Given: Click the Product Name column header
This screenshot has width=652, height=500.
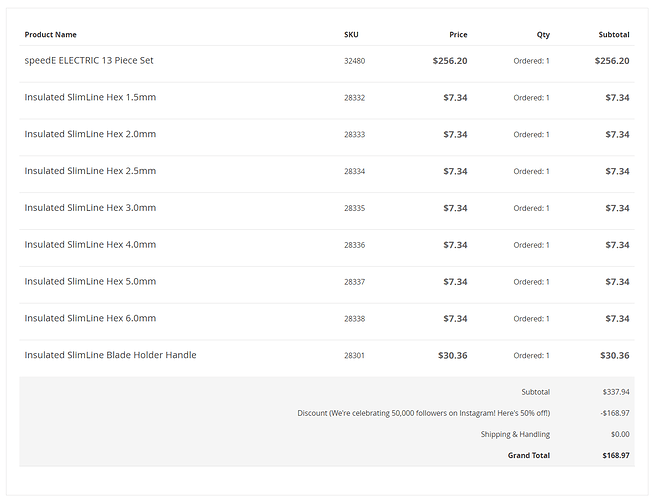Looking at the screenshot, I should tap(50, 35).
